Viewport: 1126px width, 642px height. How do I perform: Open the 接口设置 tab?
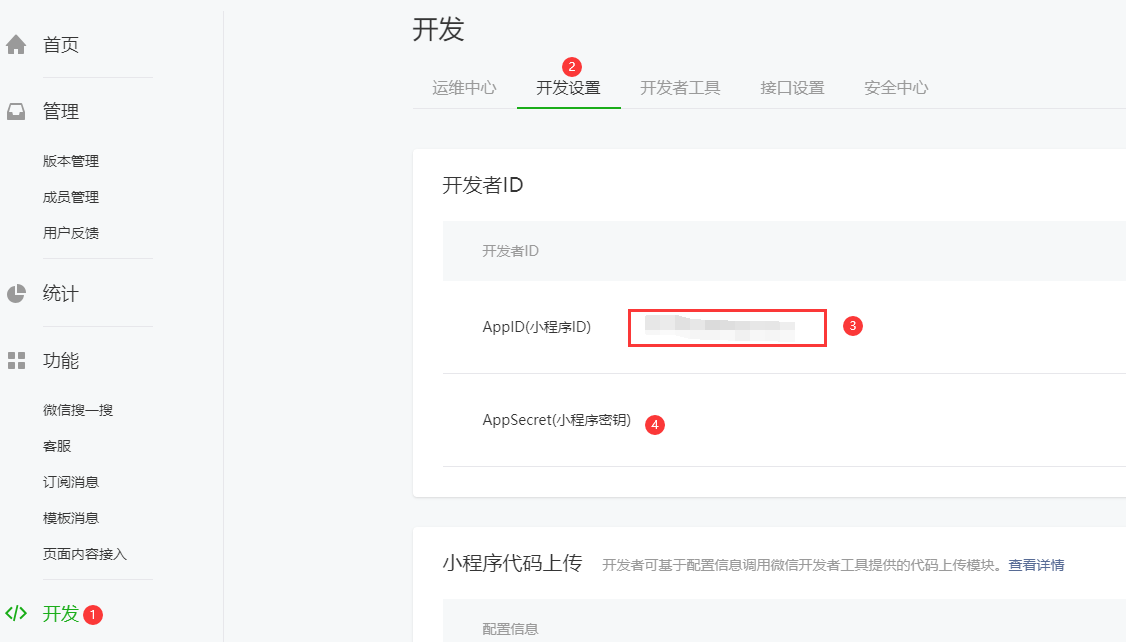coord(791,88)
